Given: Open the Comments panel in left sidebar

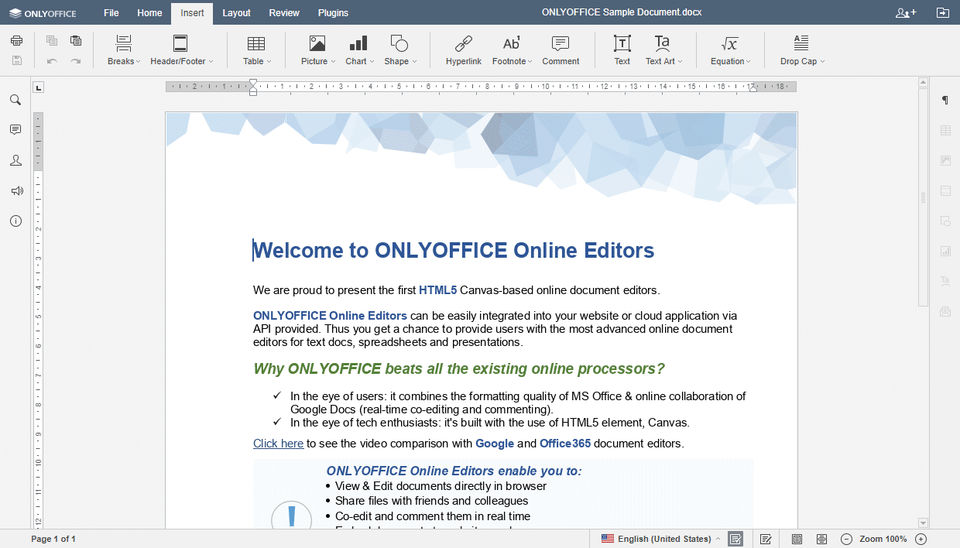Looking at the screenshot, I should click(x=16, y=129).
